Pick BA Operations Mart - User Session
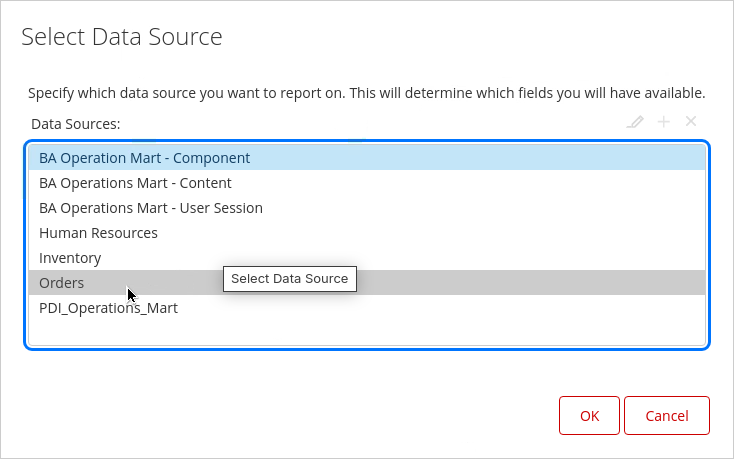The width and height of the screenshot is (734, 459). coord(151,208)
